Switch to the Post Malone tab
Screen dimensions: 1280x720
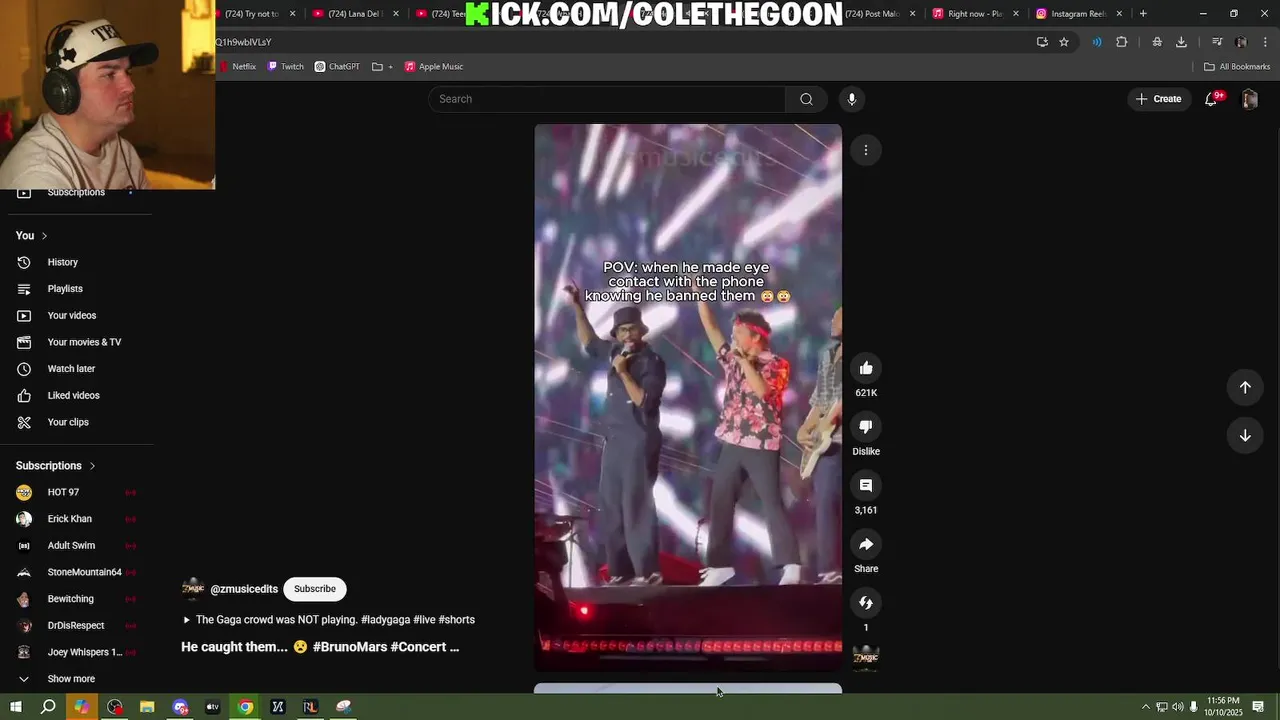click(874, 14)
